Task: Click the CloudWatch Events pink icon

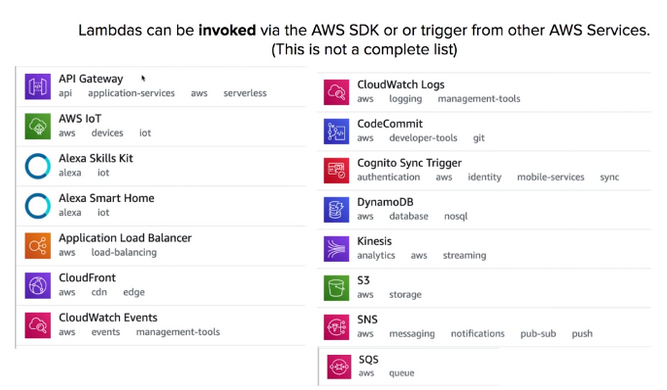Action: tap(37, 325)
